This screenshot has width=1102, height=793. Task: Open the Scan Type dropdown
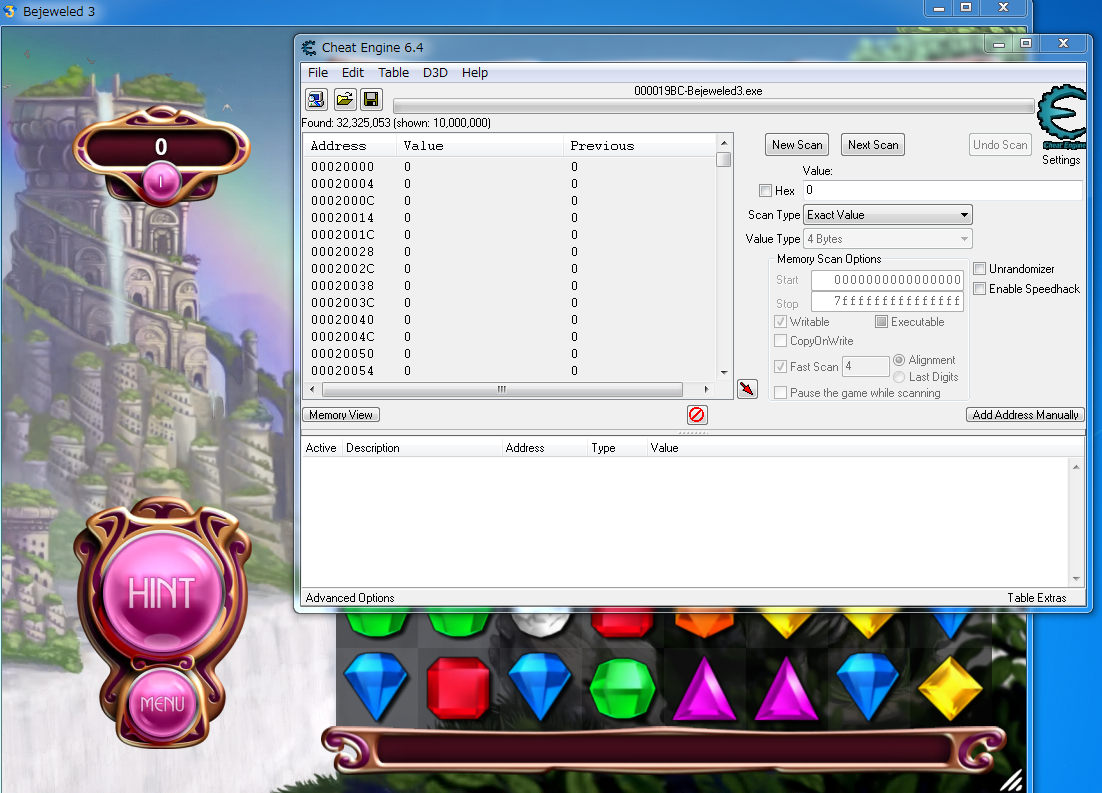[x=888, y=215]
